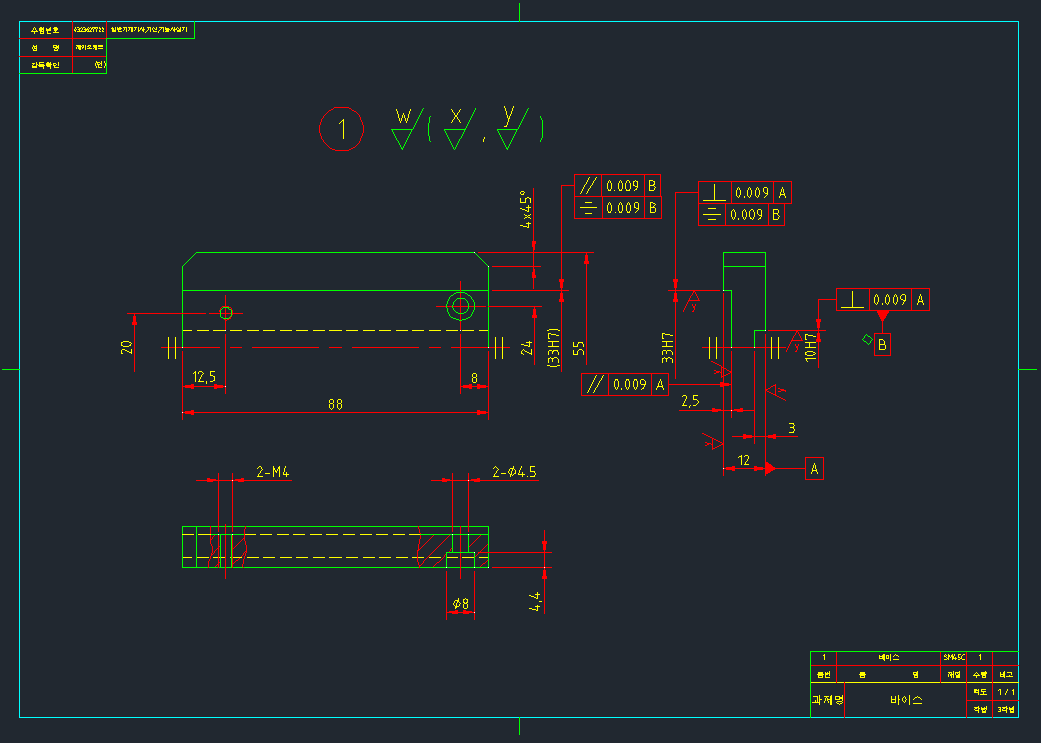The width and height of the screenshot is (1041, 743).
Task: Select the circled part number 1
Action: tap(342, 129)
